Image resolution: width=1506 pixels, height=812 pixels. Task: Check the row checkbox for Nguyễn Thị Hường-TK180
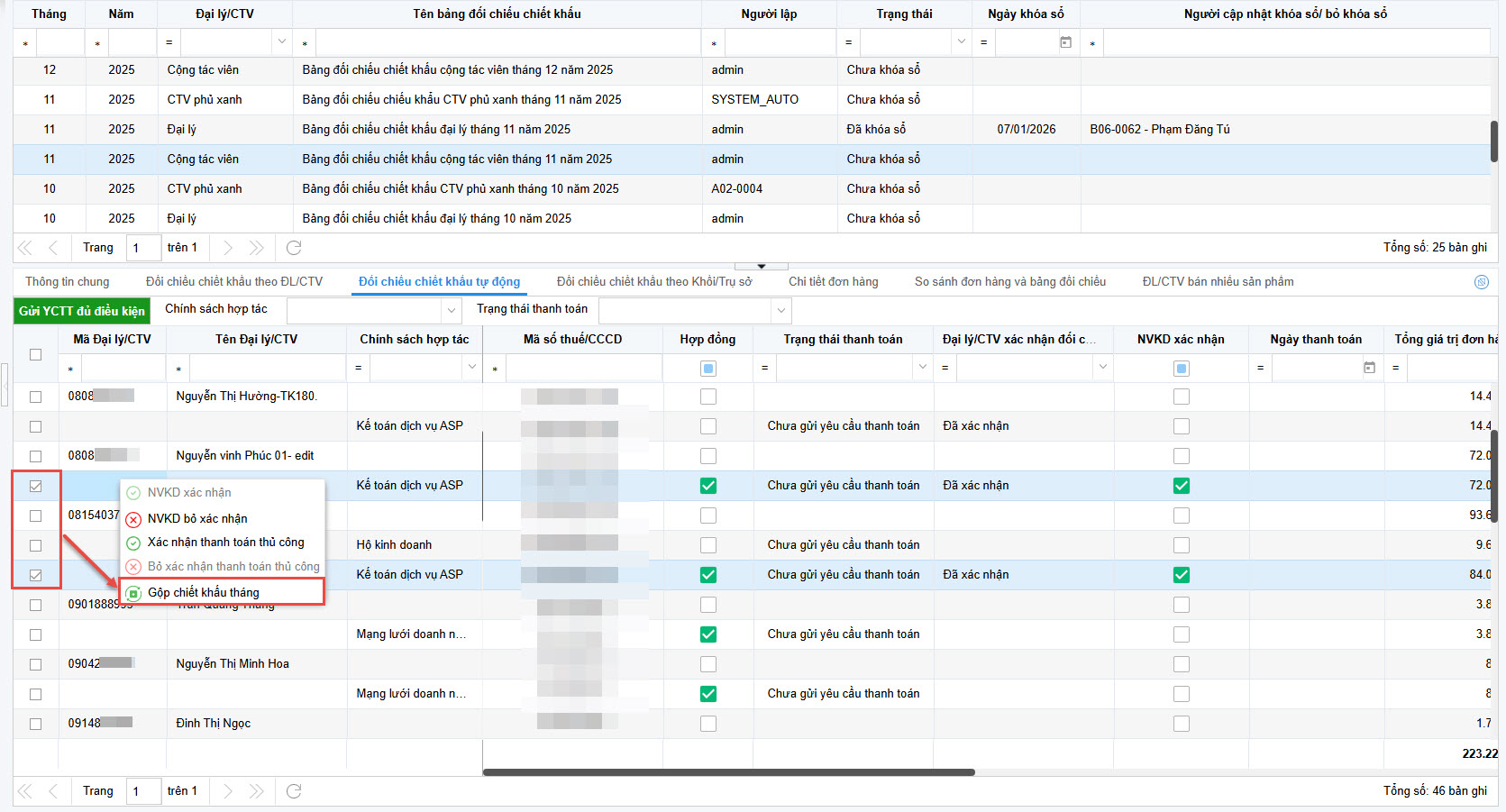(36, 397)
